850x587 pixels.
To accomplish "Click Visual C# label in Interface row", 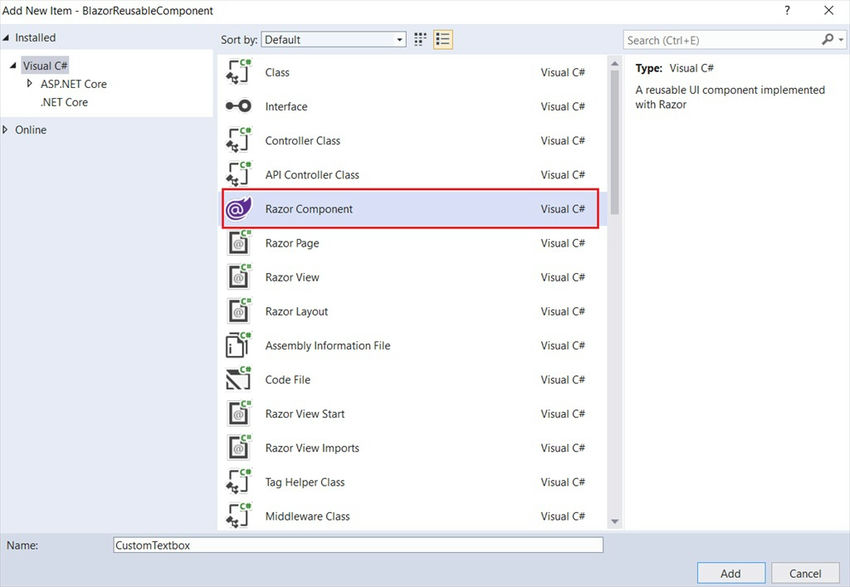I will click(563, 106).
